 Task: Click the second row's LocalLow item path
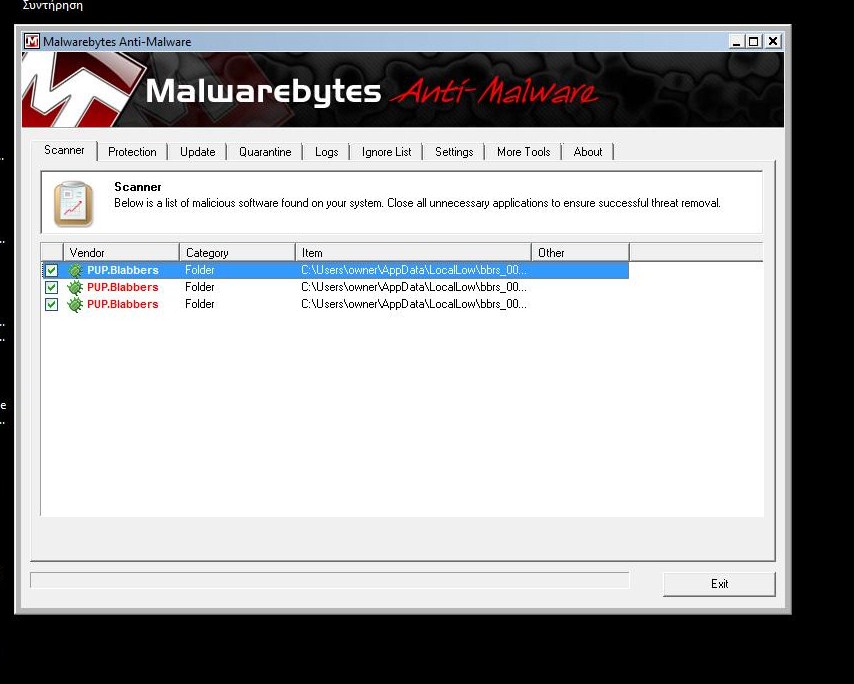(x=414, y=287)
